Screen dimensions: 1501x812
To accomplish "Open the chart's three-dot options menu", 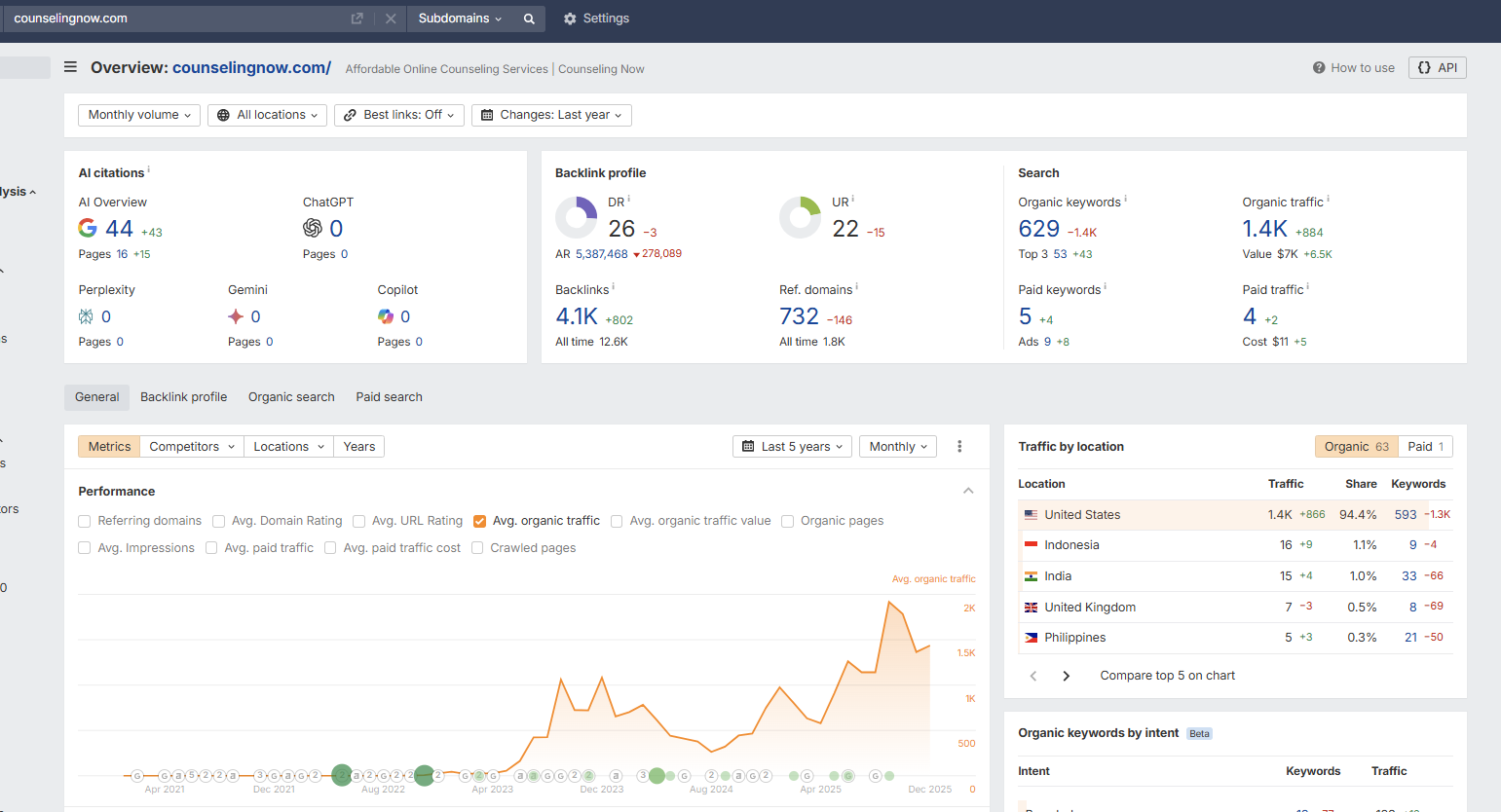I will tap(959, 446).
